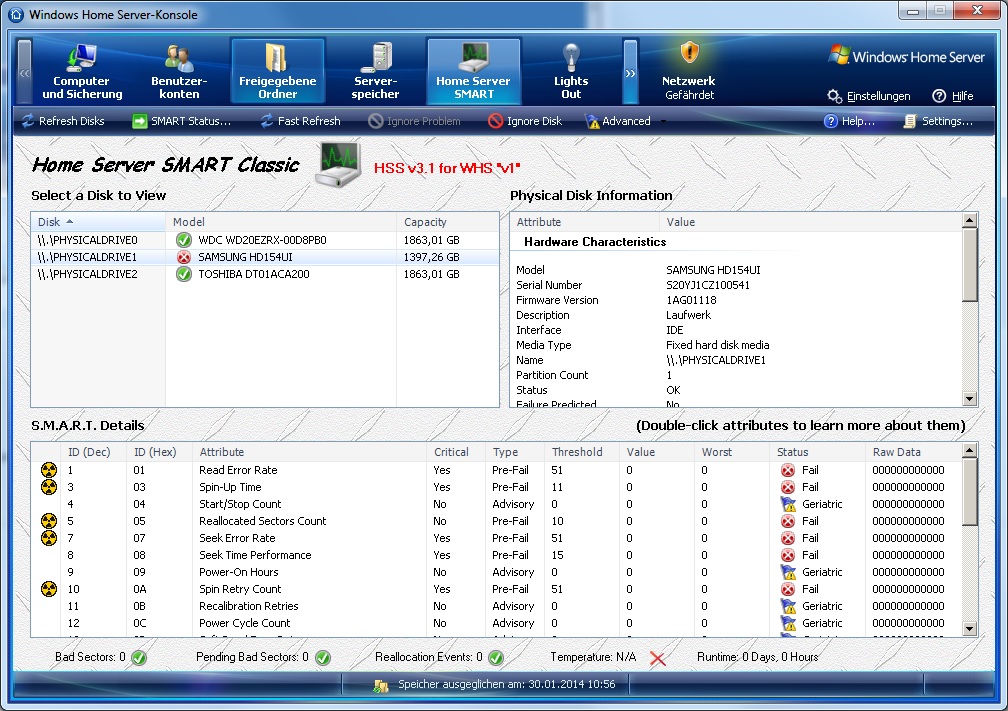The height and width of the screenshot is (711, 1008).
Task: Select PHYSICALDRIVE0 disk row
Action: (x=265, y=240)
